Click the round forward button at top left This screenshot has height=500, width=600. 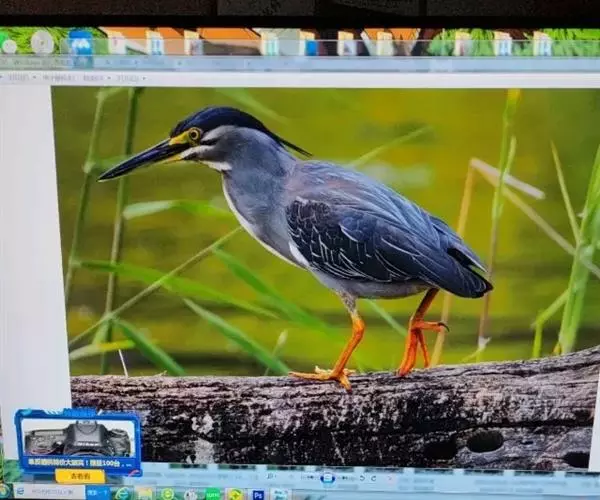click(x=42, y=42)
